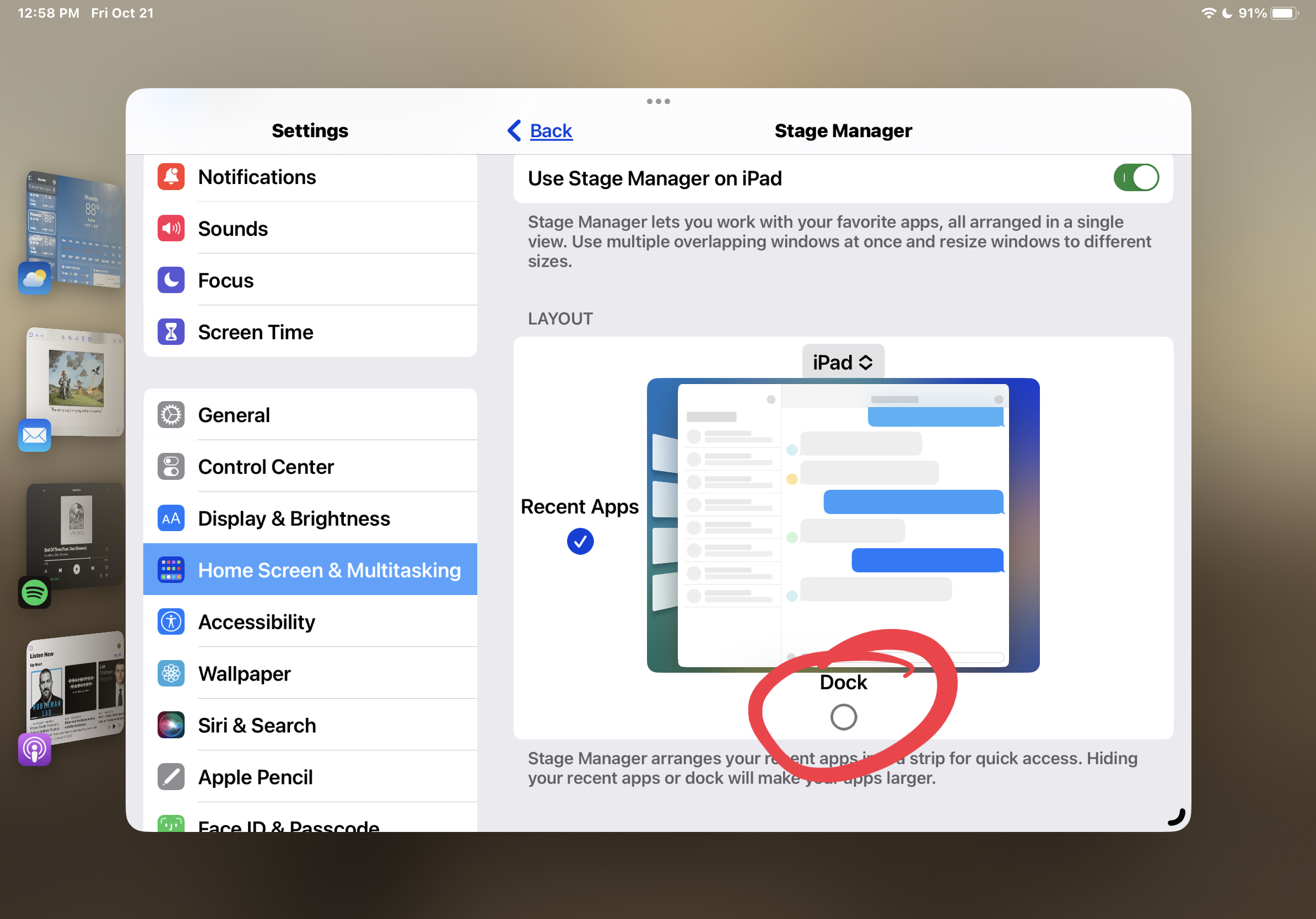Open the Weather app icon in Stage Manager strip
1316x919 pixels.
[34, 278]
